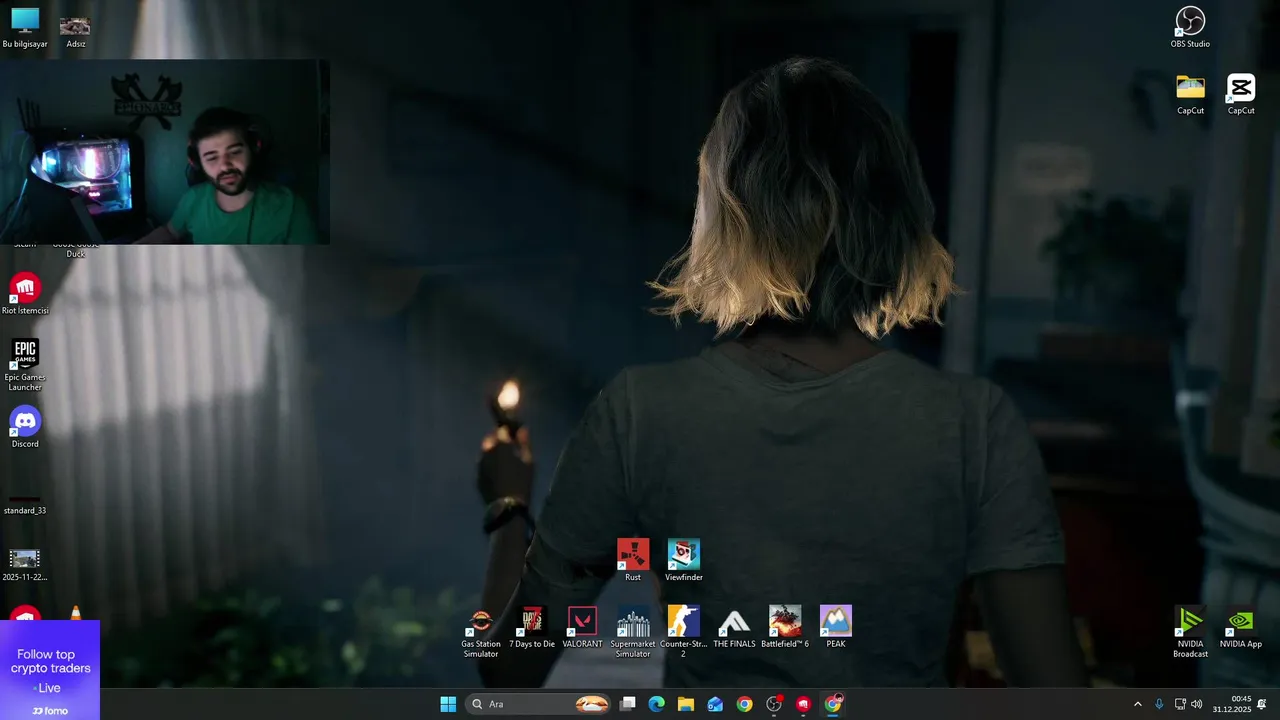Screen dimensions: 1280x720
Task: Click the microphone tray icon
Action: [1159, 704]
